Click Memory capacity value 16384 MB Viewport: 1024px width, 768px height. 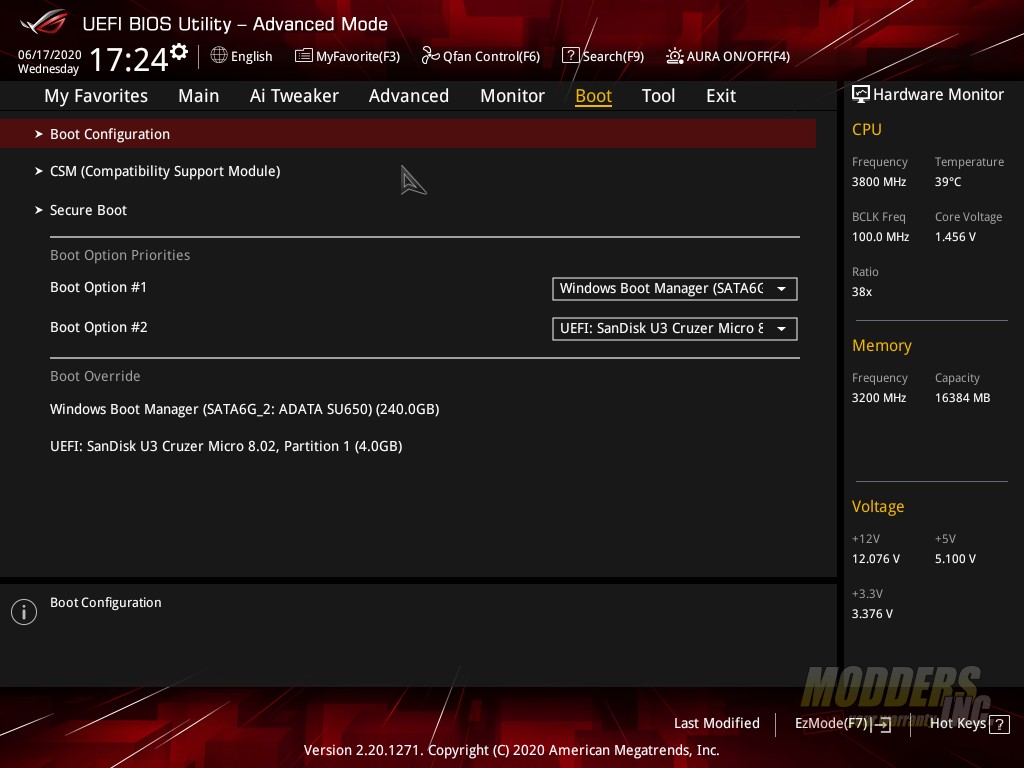pos(962,398)
